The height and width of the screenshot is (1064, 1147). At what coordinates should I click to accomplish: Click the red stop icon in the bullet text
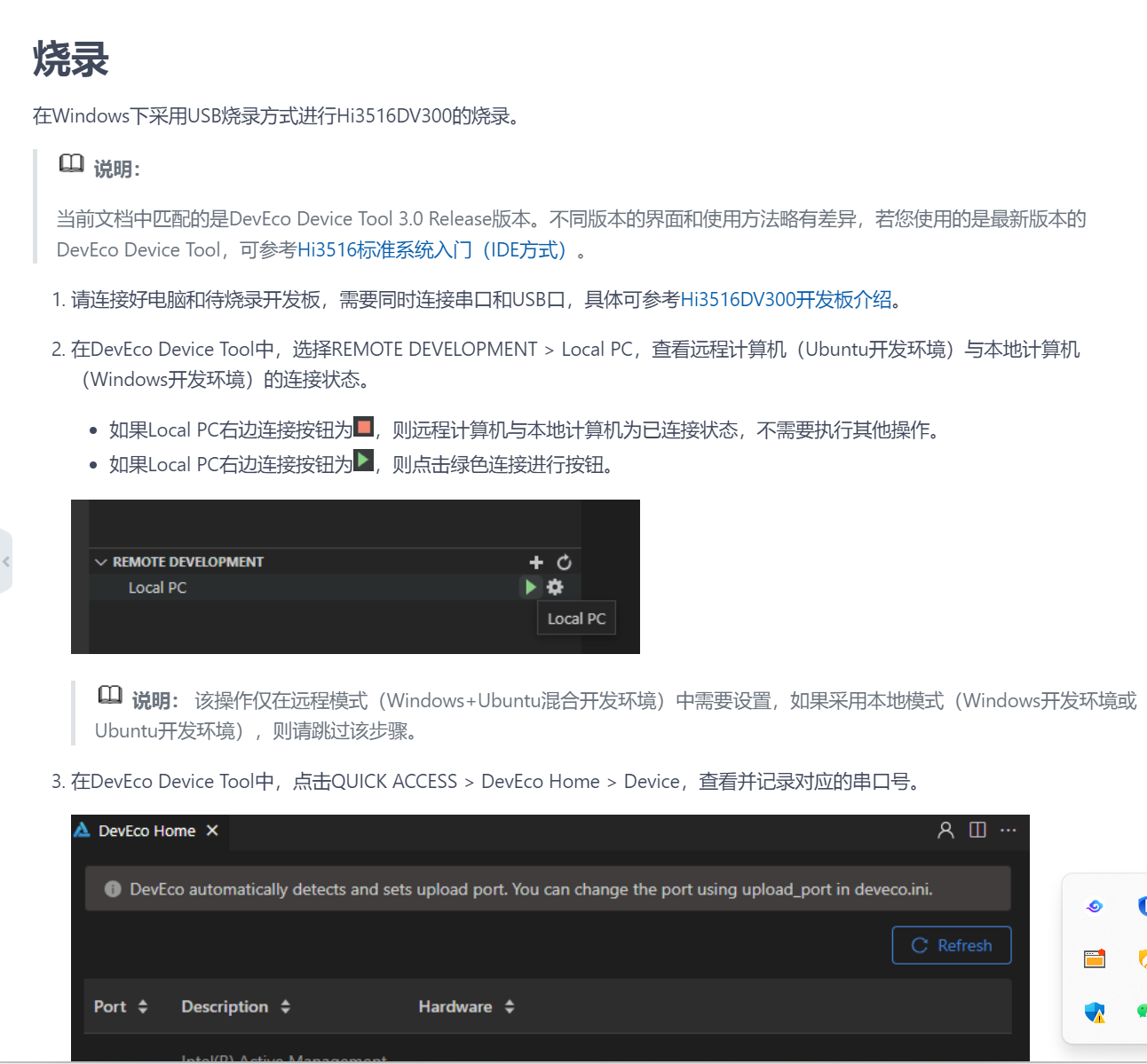pos(364,427)
